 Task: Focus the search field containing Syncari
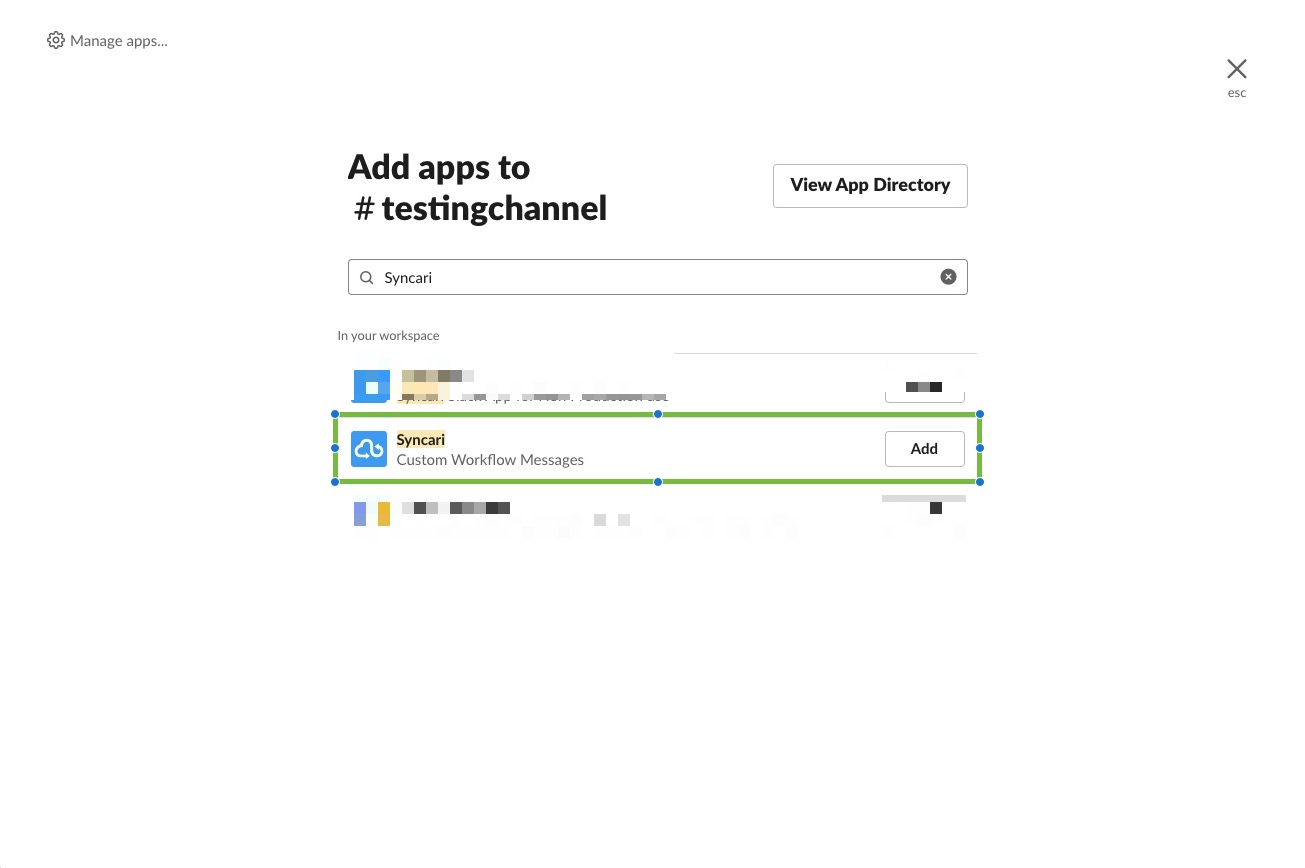(657, 277)
